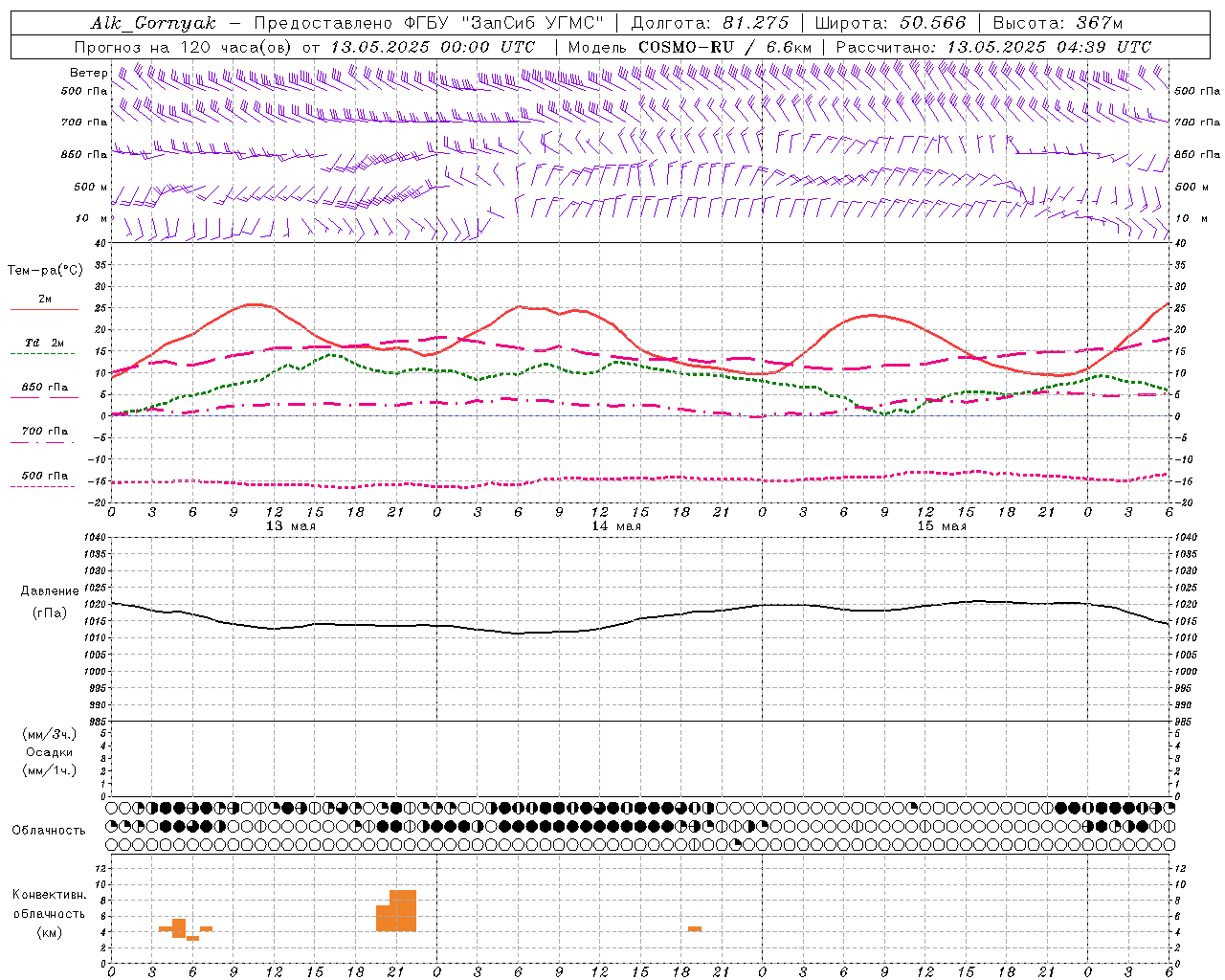The width and height of the screenshot is (1225, 980).
Task: Click the Облачность cloud cover label
Action: [49, 831]
